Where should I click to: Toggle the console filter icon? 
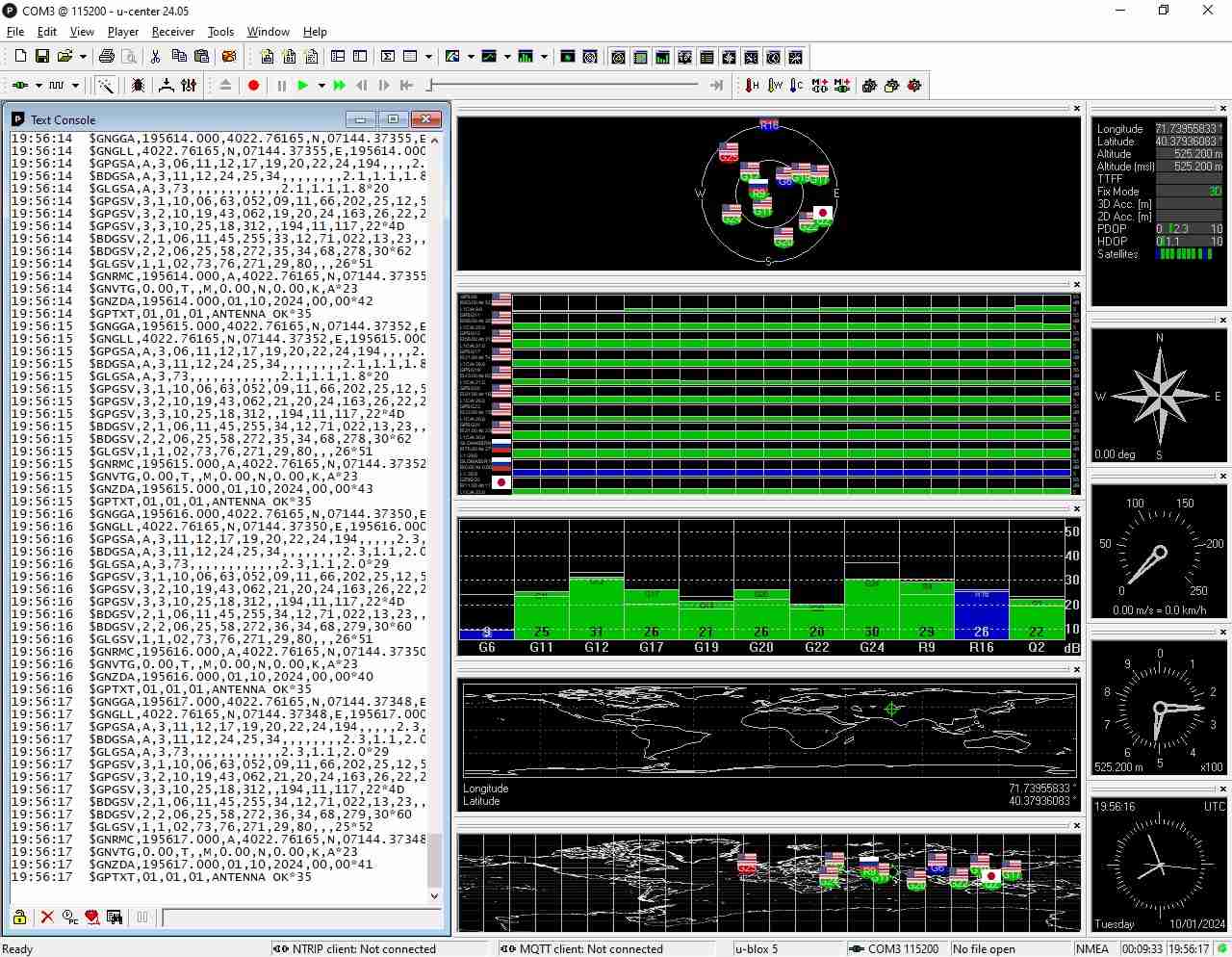coord(92,918)
